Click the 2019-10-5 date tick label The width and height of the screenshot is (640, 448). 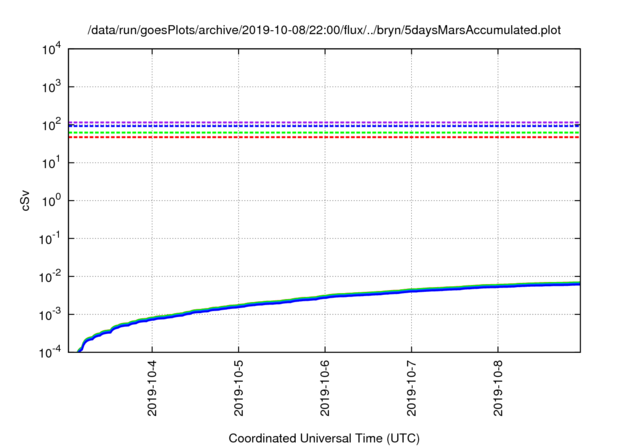(x=239, y=388)
